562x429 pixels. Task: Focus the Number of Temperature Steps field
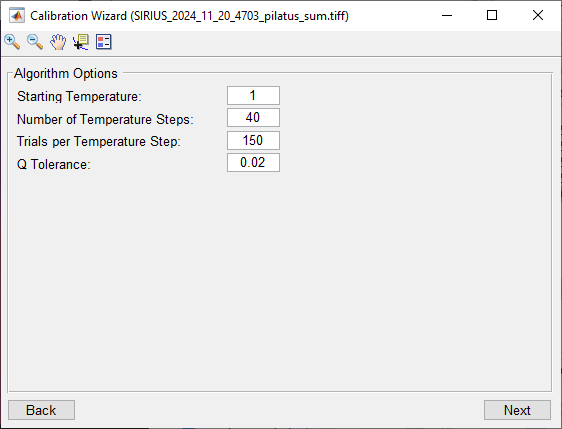pyautogui.click(x=253, y=118)
